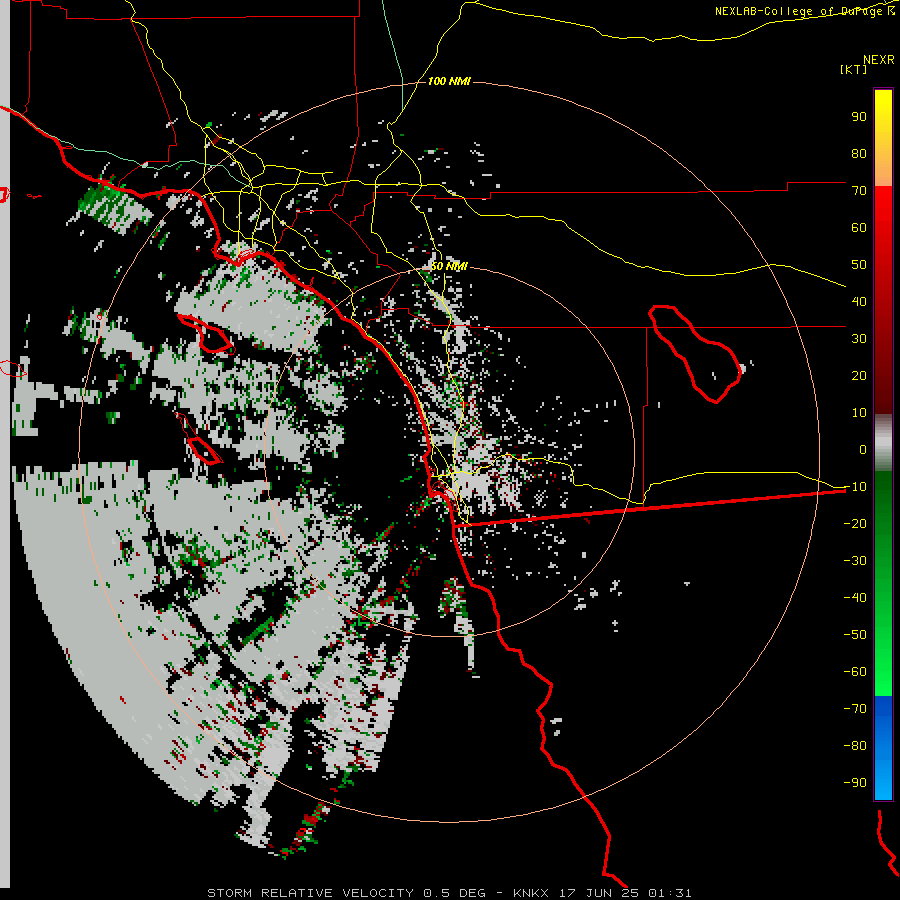Click the -60 scale label

click(855, 672)
